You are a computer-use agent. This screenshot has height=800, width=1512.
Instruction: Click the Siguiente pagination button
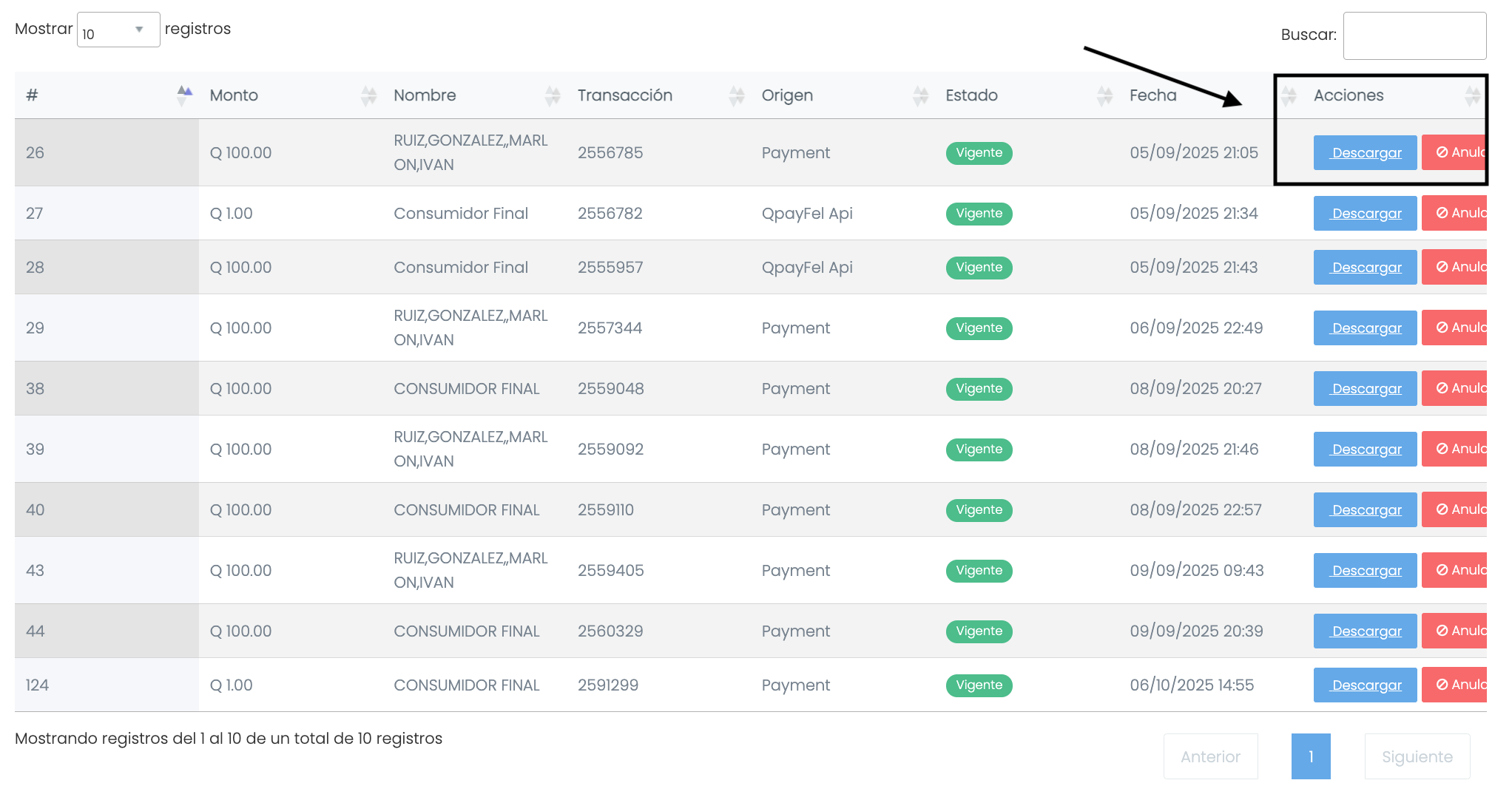point(1417,756)
